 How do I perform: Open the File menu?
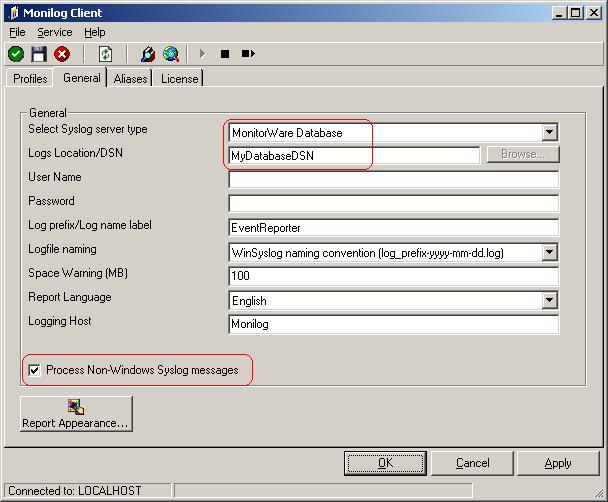pyautogui.click(x=17, y=32)
